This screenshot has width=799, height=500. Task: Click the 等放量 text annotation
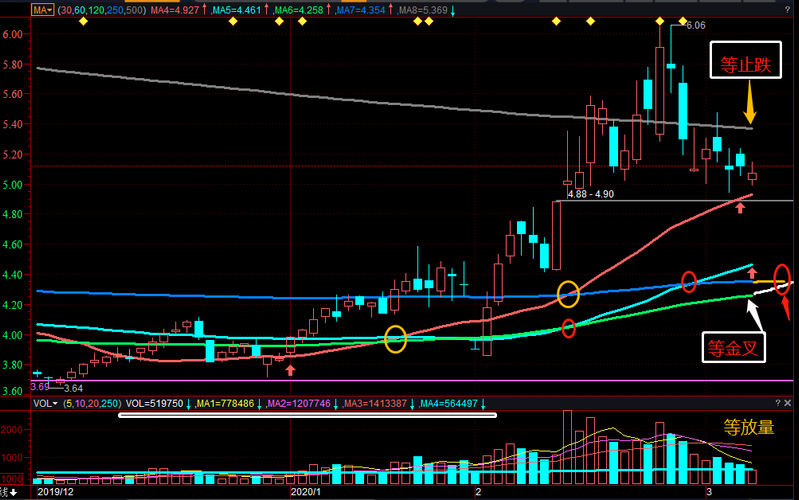[x=749, y=427]
